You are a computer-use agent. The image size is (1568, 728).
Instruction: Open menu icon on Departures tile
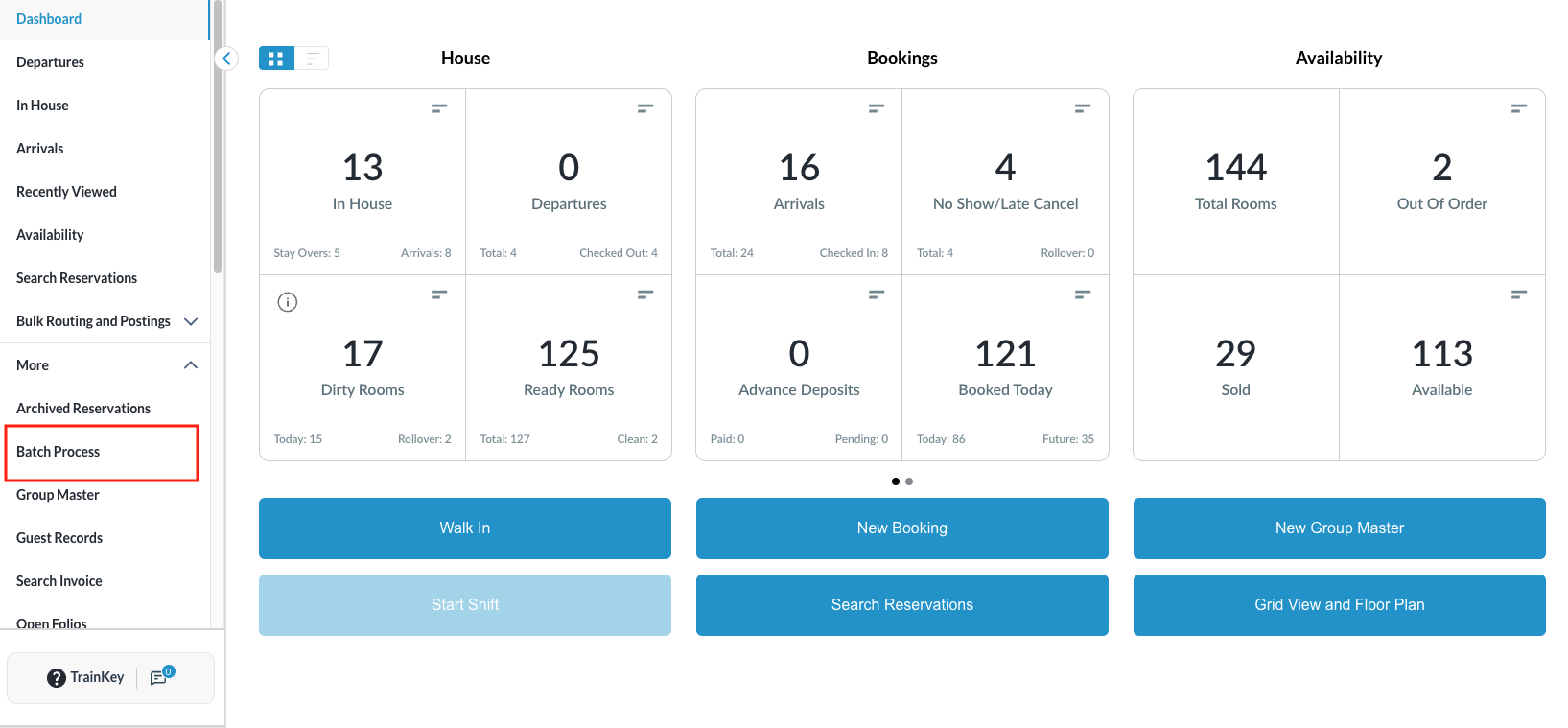645,108
